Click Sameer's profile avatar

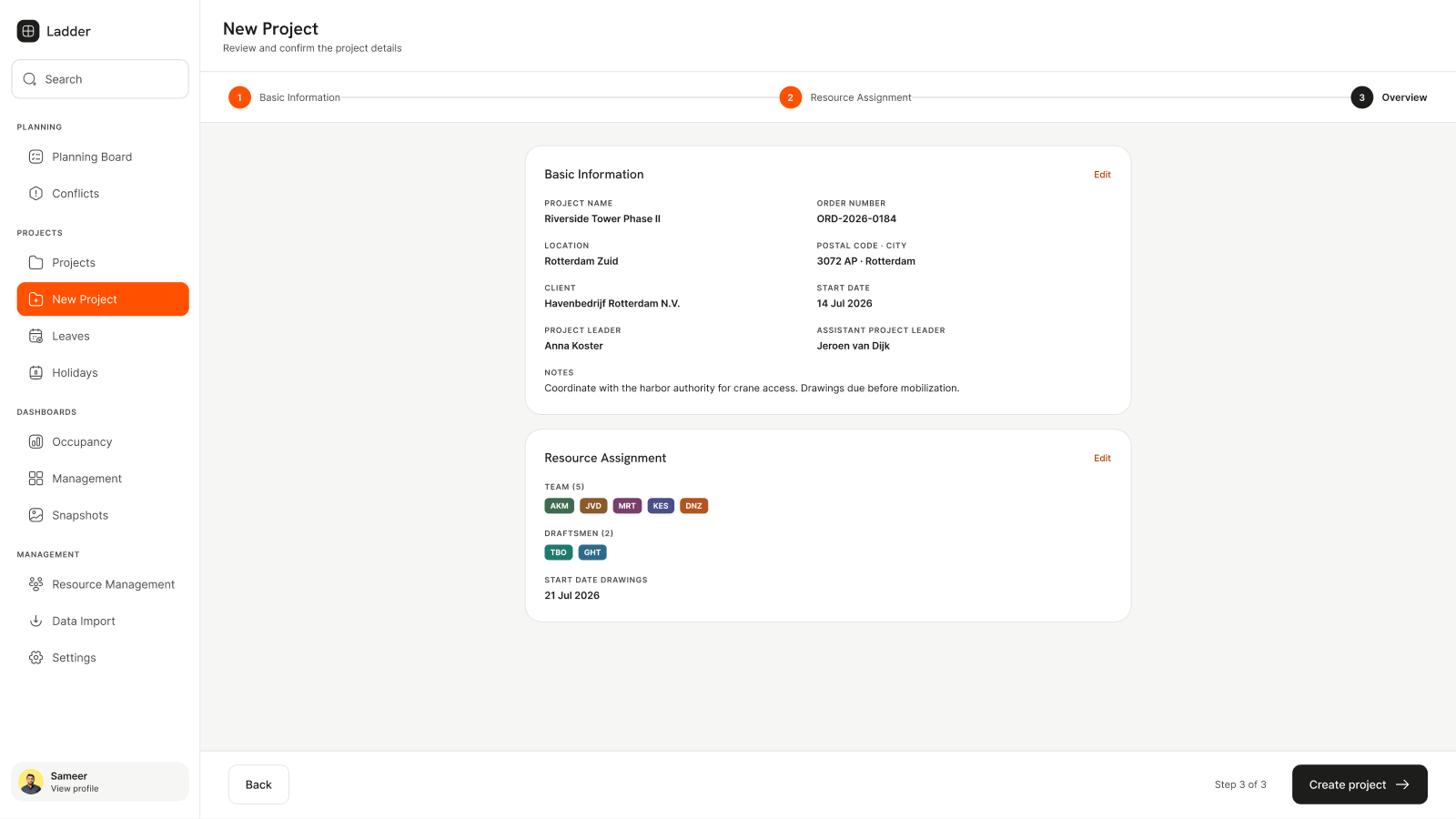pyautogui.click(x=31, y=782)
